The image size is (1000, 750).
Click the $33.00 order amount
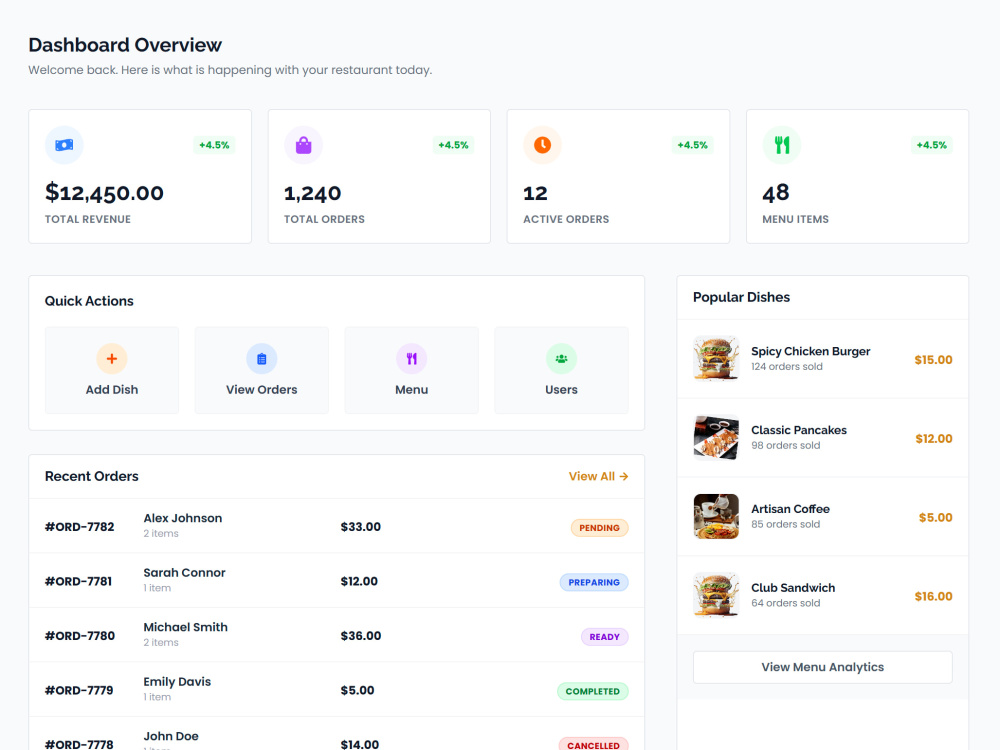pyautogui.click(x=361, y=527)
